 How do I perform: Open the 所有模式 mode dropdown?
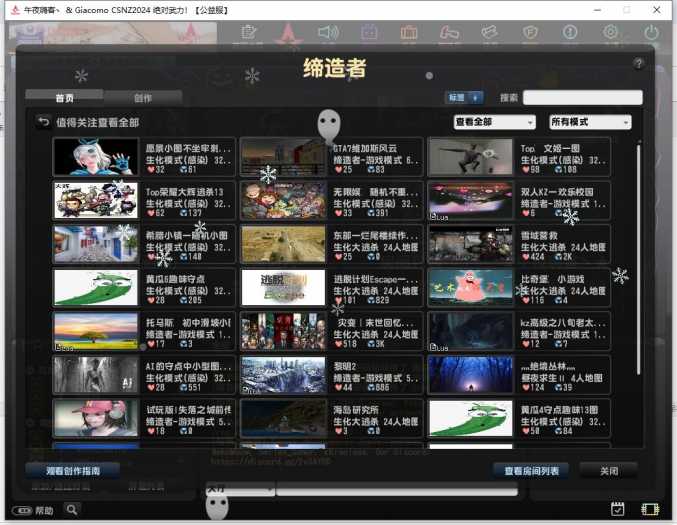(590, 122)
